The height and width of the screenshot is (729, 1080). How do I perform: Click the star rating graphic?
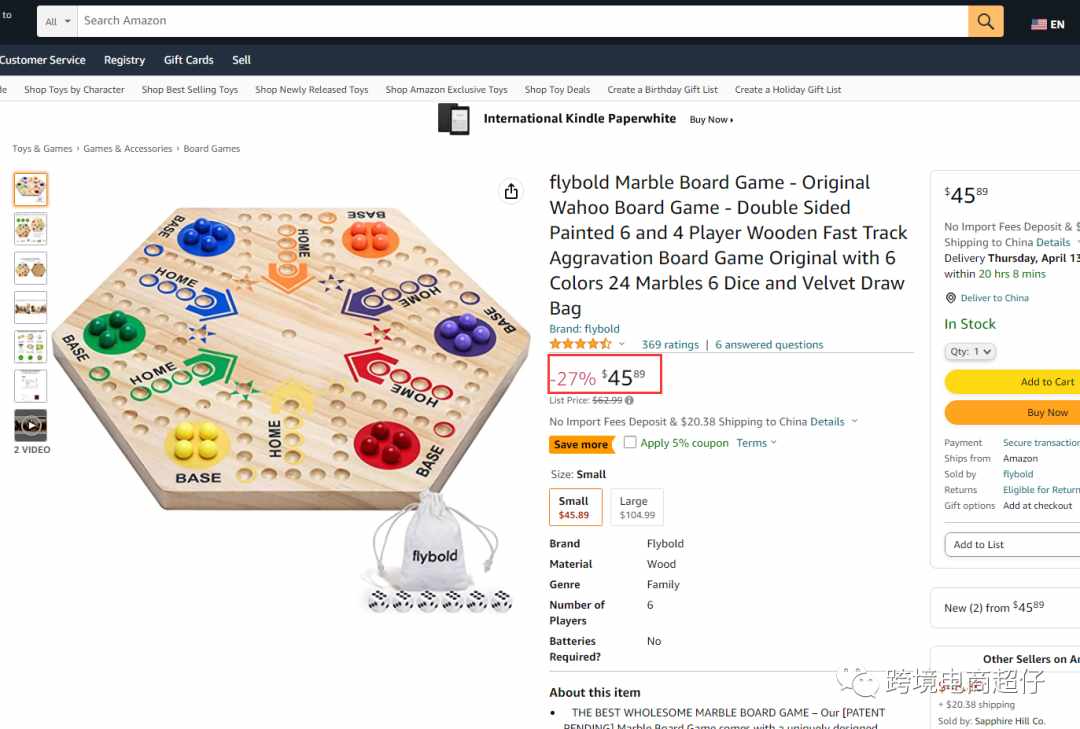click(x=580, y=344)
